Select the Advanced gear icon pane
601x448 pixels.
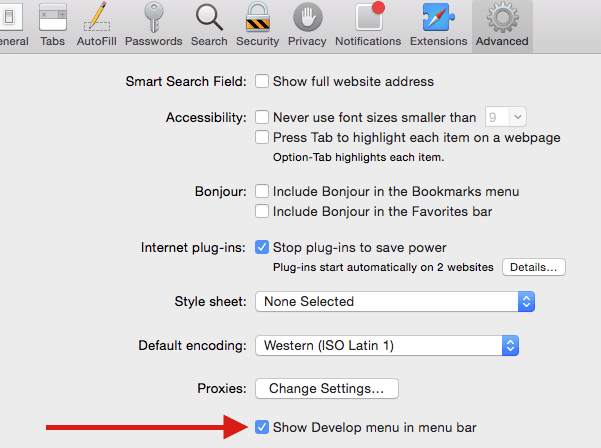point(502,24)
